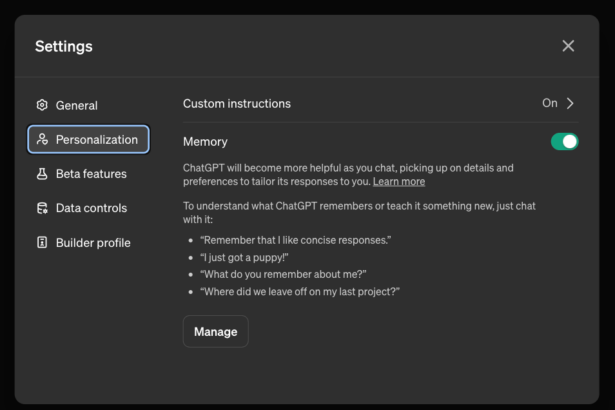
Task: Click the Memory section heading
Action: point(205,142)
